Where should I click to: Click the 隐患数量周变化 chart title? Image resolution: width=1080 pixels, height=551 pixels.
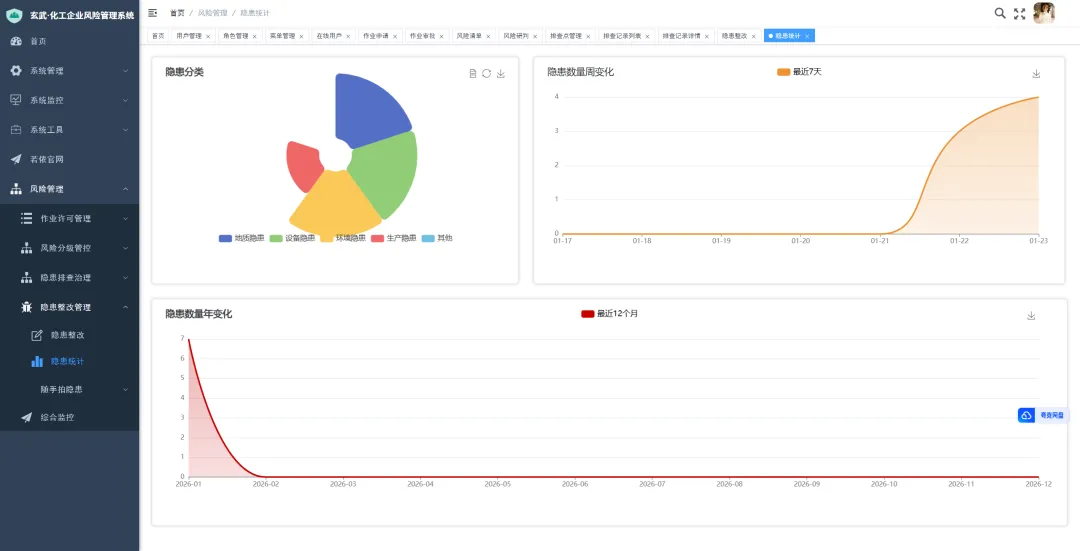pos(581,72)
